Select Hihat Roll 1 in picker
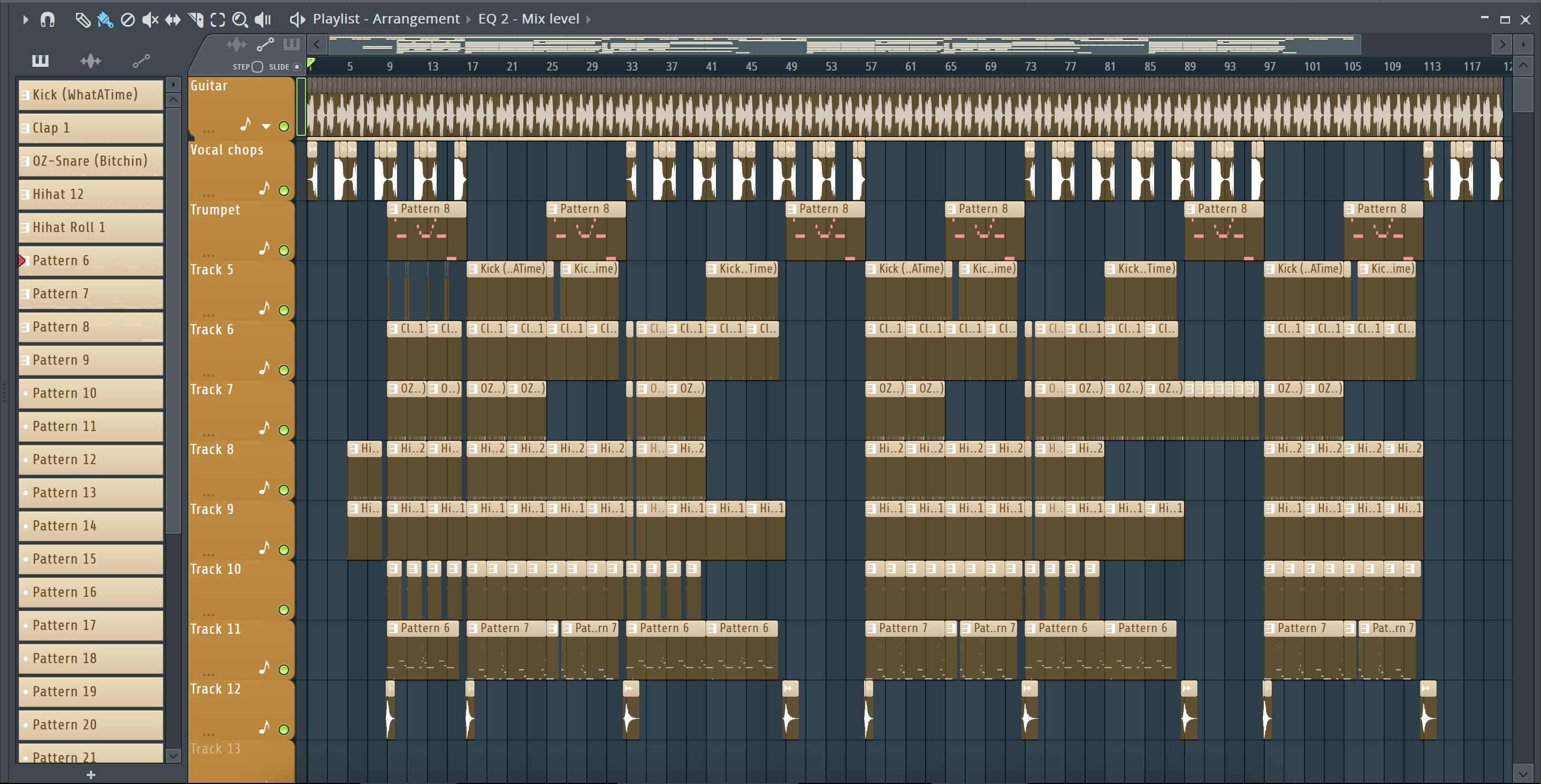Viewport: 1541px width, 784px height. [90, 227]
